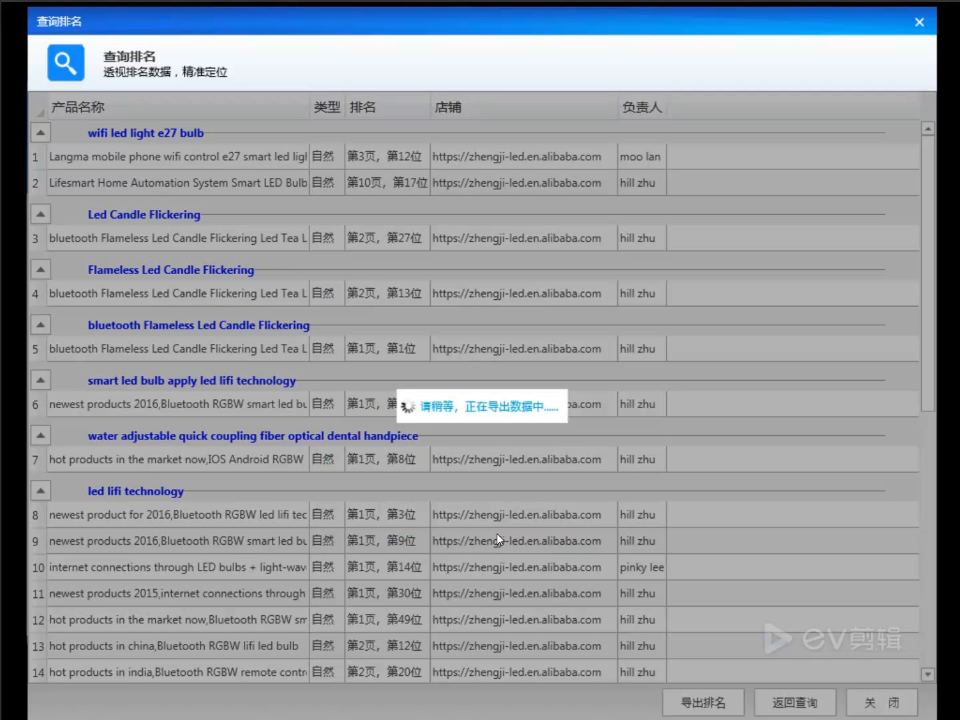Viewport: 960px width, 720px height.
Task: Click the 第1页，第49位 ranking cell
Action: pos(388,620)
